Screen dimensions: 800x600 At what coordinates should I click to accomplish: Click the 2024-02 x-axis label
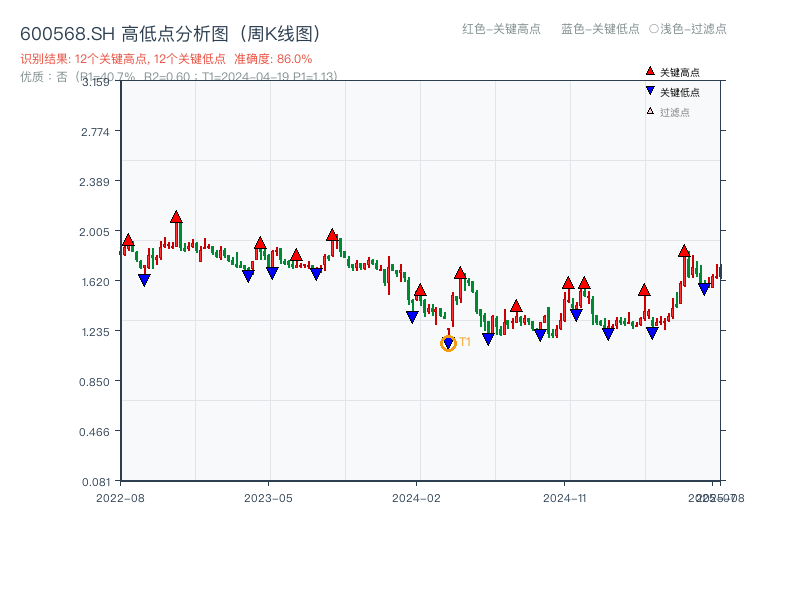[x=416, y=498]
